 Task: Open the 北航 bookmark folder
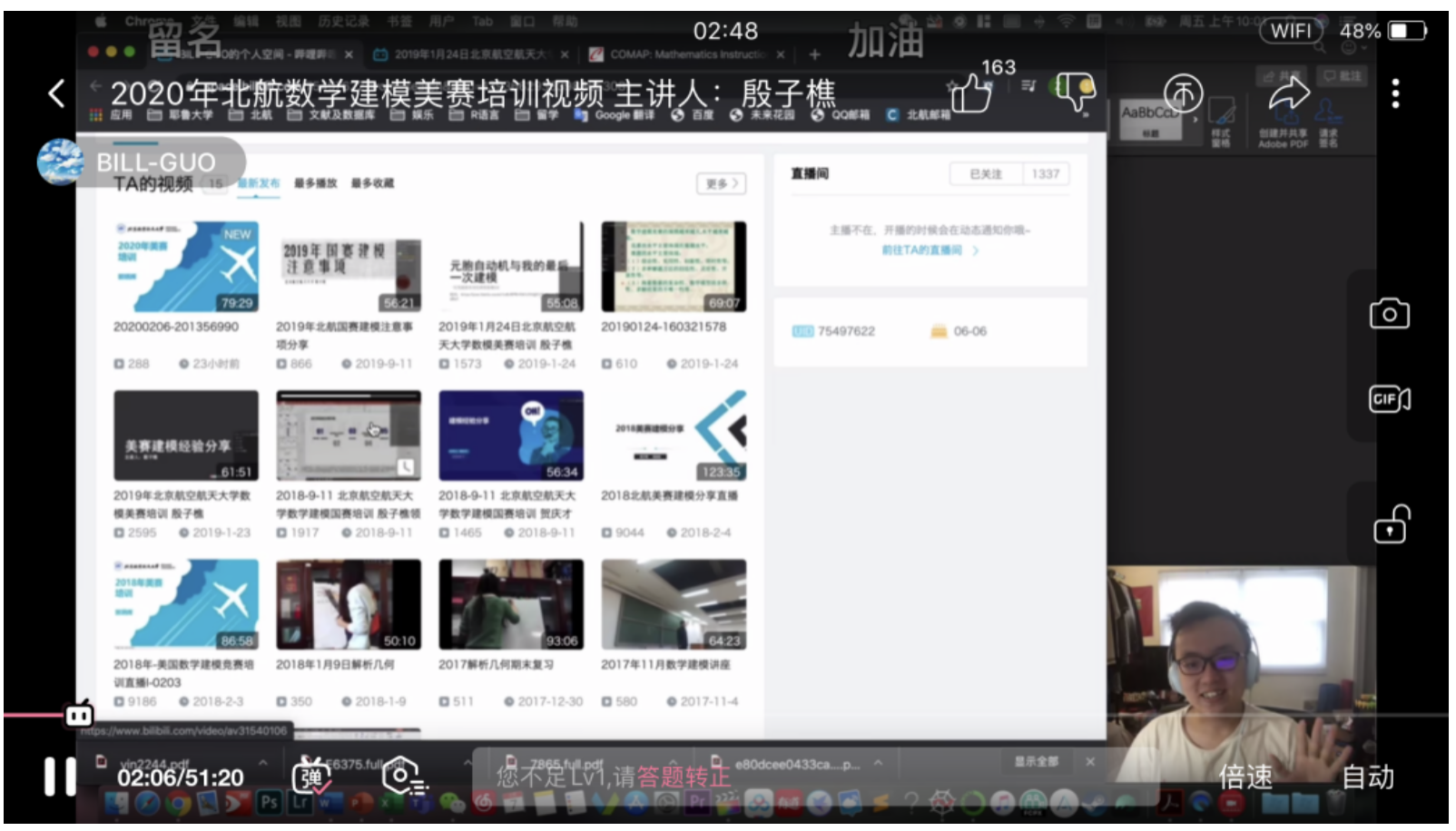point(250,115)
